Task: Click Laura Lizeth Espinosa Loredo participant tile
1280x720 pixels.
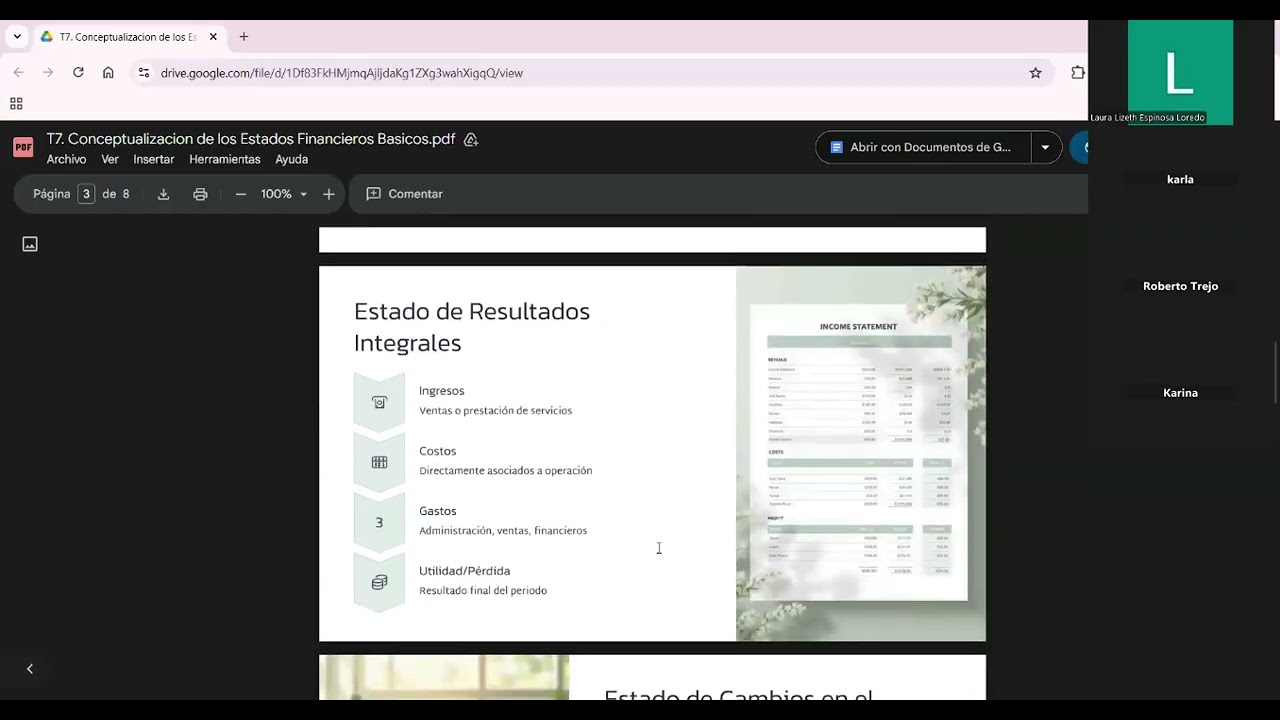Action: (1180, 72)
